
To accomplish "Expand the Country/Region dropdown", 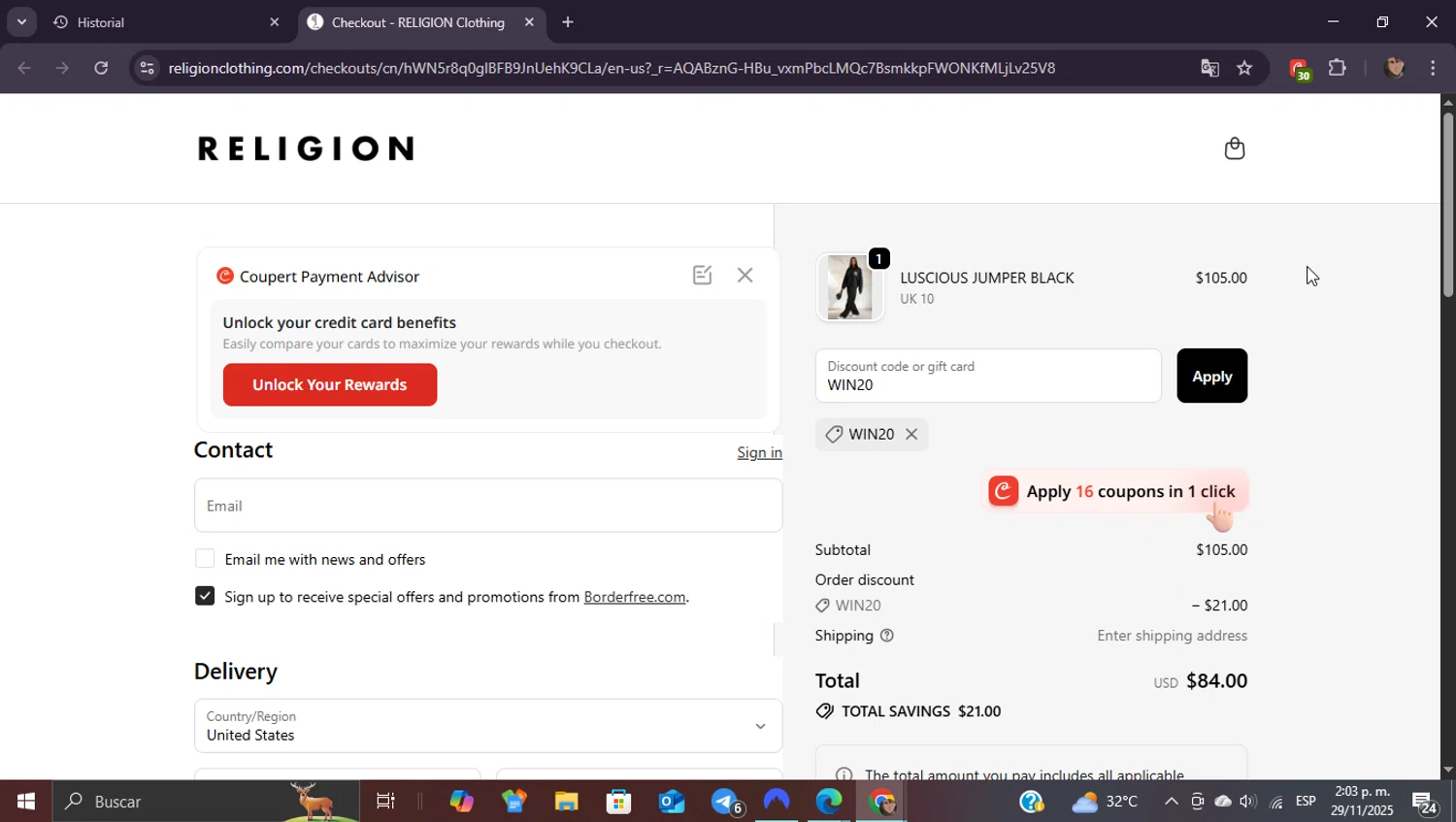I will coord(488,726).
